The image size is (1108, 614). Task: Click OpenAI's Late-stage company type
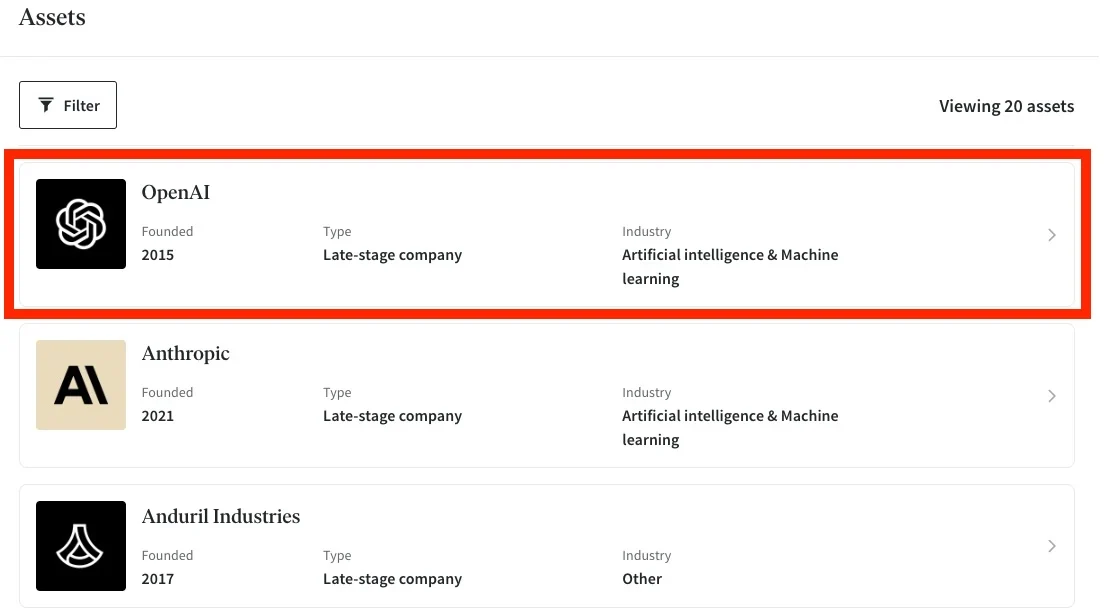[392, 255]
